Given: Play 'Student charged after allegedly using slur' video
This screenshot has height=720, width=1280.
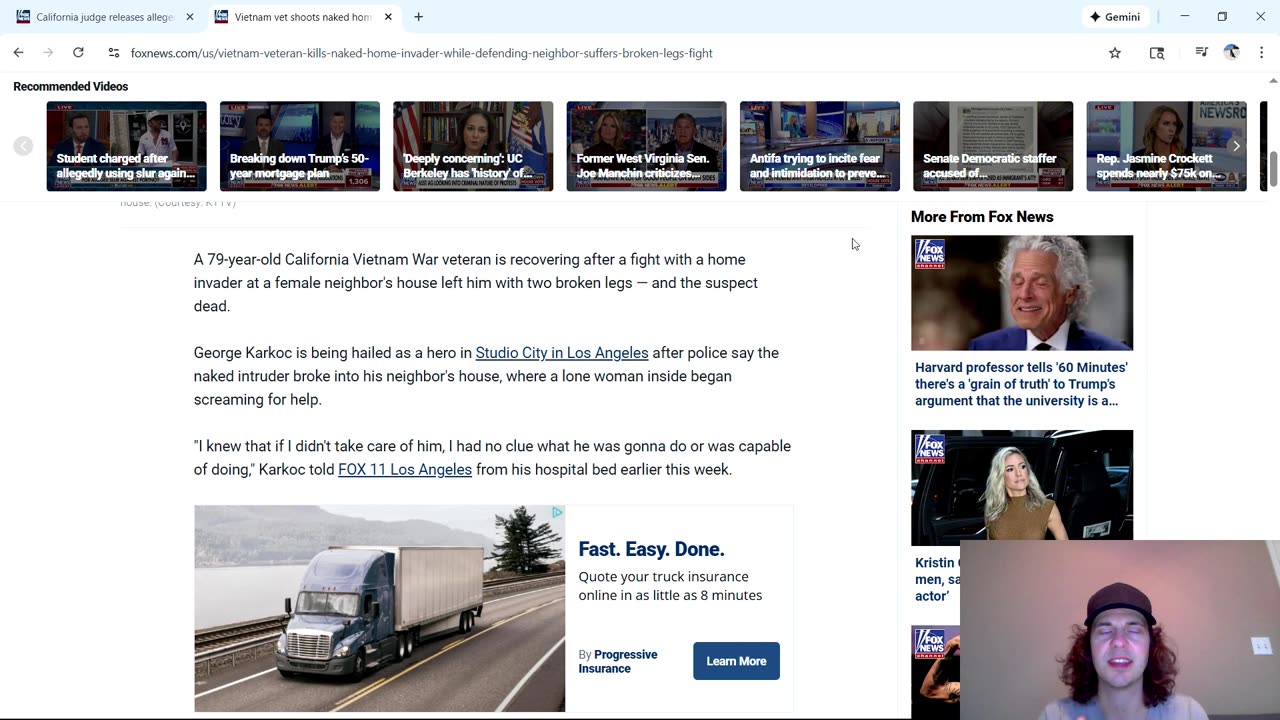Looking at the screenshot, I should pos(126,146).
